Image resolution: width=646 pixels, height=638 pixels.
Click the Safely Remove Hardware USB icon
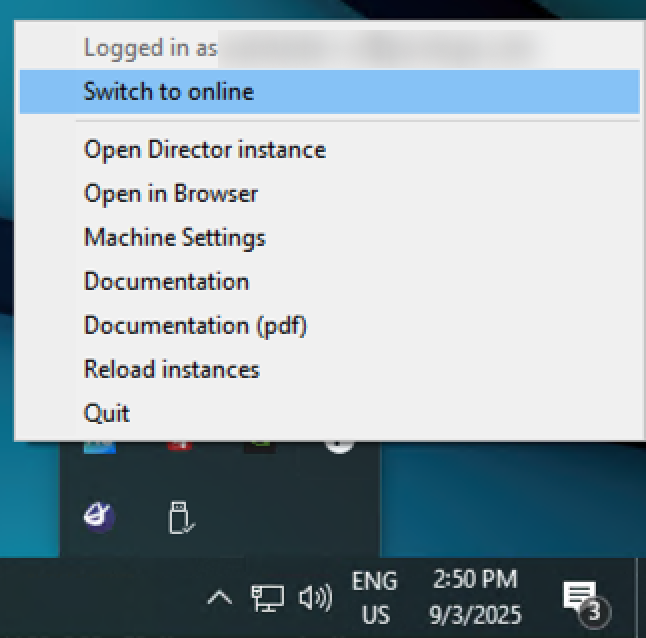coord(180,518)
